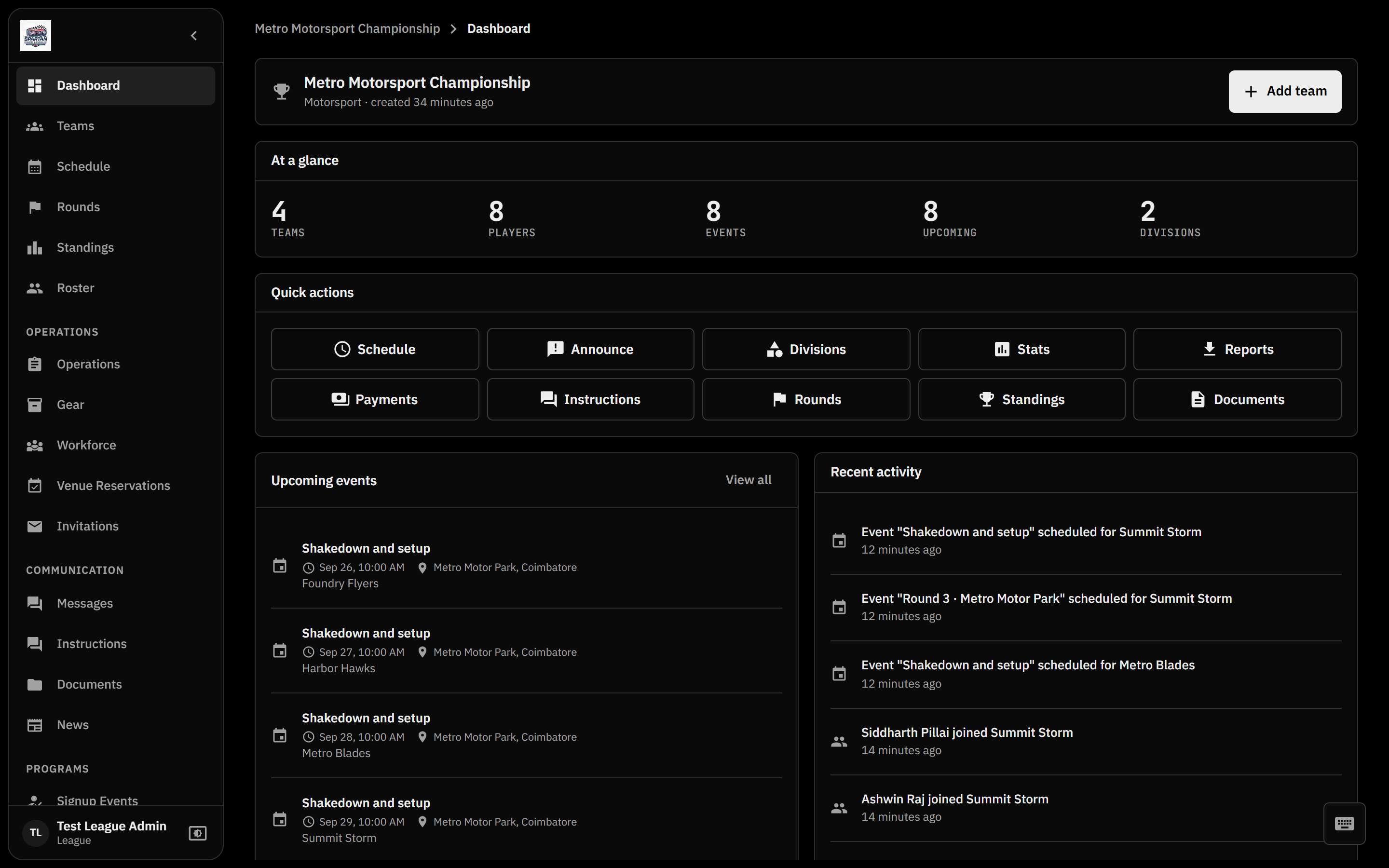Click the Standings bar-chart icon in sidebar
The image size is (1389, 868).
[x=35, y=247]
